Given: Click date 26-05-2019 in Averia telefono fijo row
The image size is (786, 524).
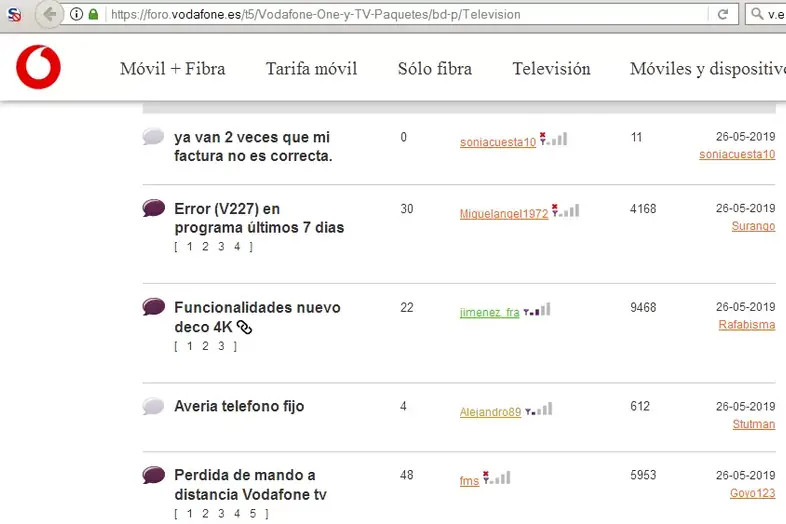Looking at the screenshot, I should [x=745, y=407].
